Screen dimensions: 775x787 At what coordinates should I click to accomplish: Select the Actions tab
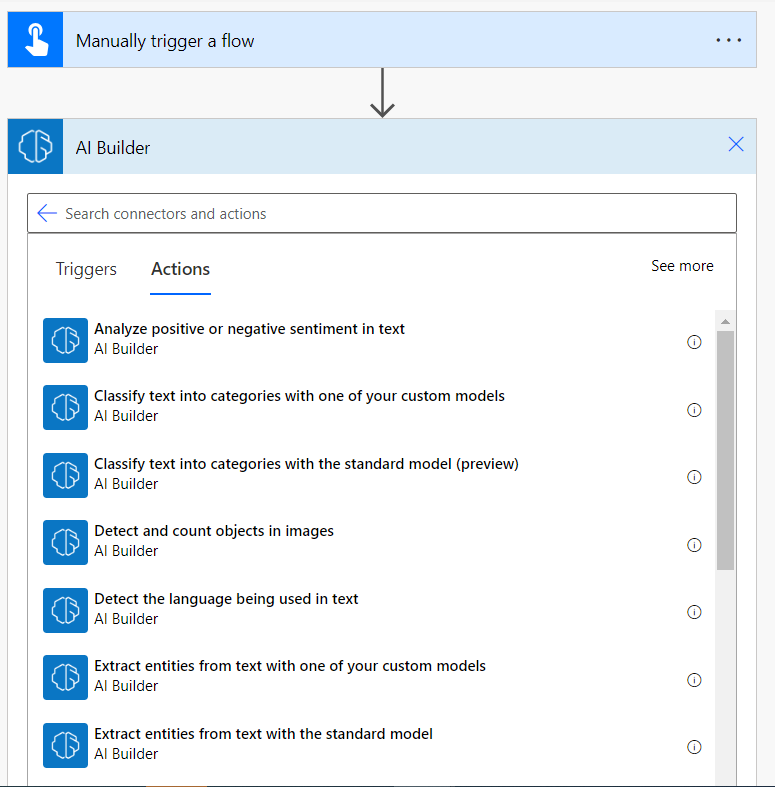coord(181,269)
